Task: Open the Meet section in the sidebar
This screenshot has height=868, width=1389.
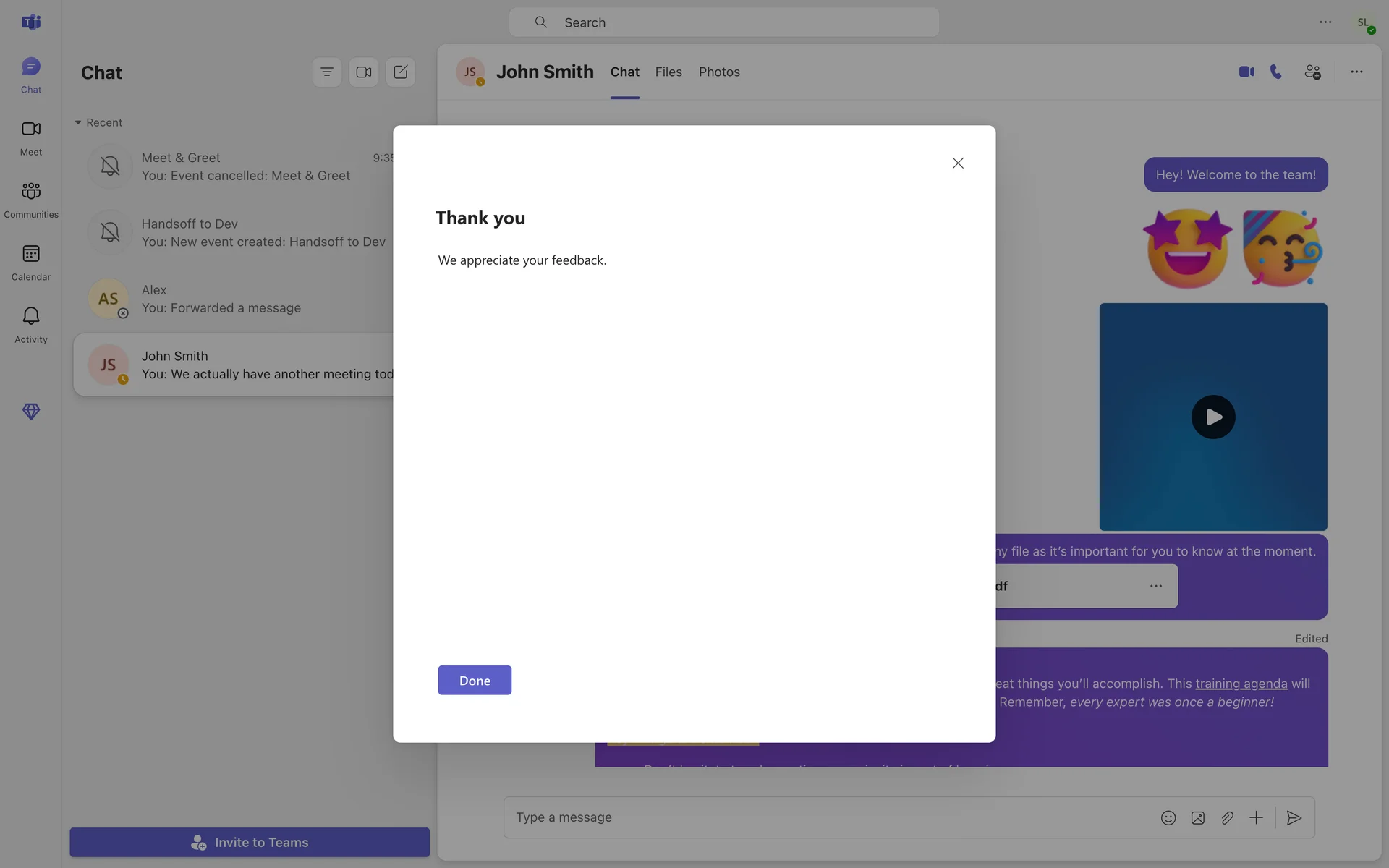Action: (x=30, y=137)
